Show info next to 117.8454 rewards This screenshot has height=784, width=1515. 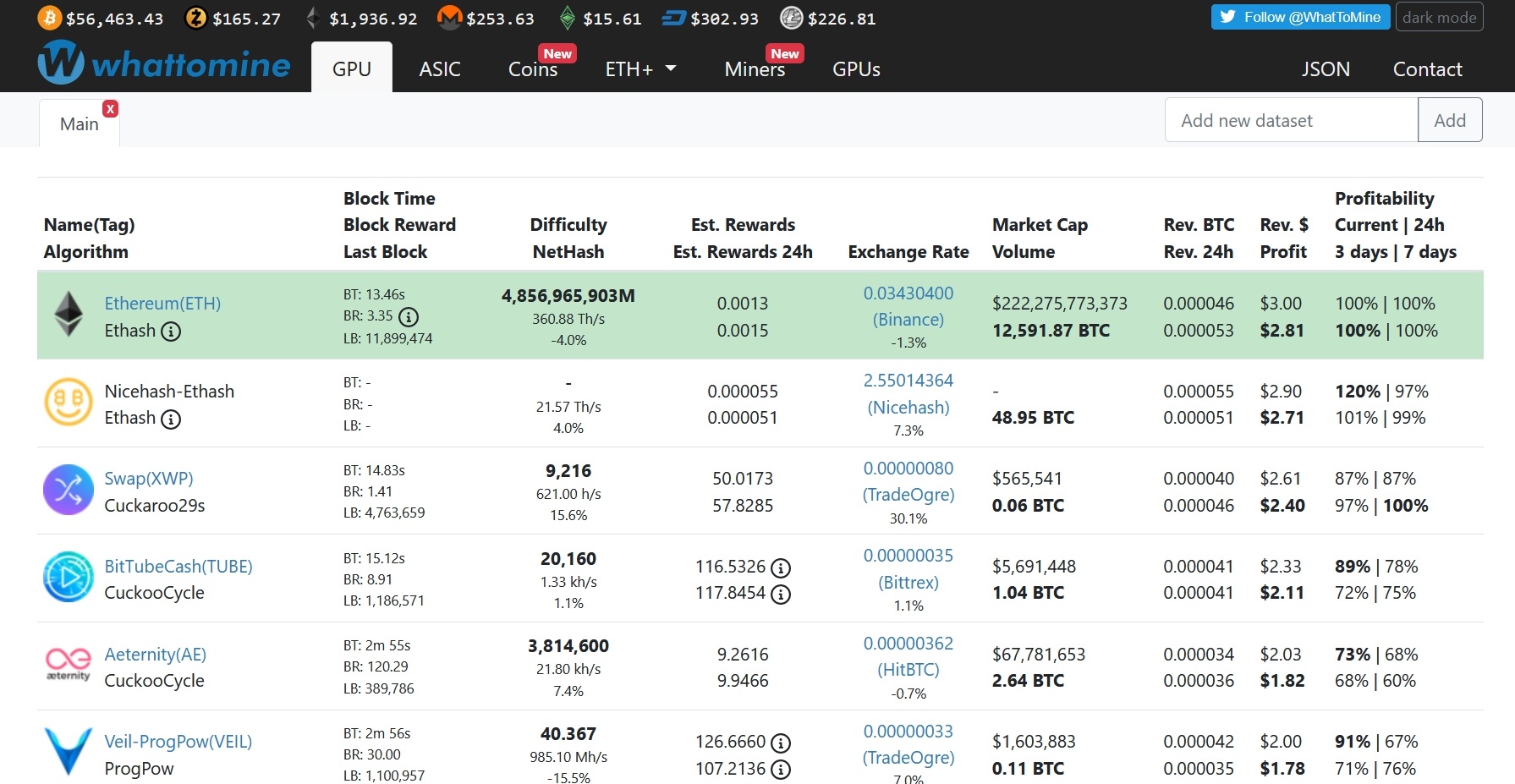tap(781, 595)
